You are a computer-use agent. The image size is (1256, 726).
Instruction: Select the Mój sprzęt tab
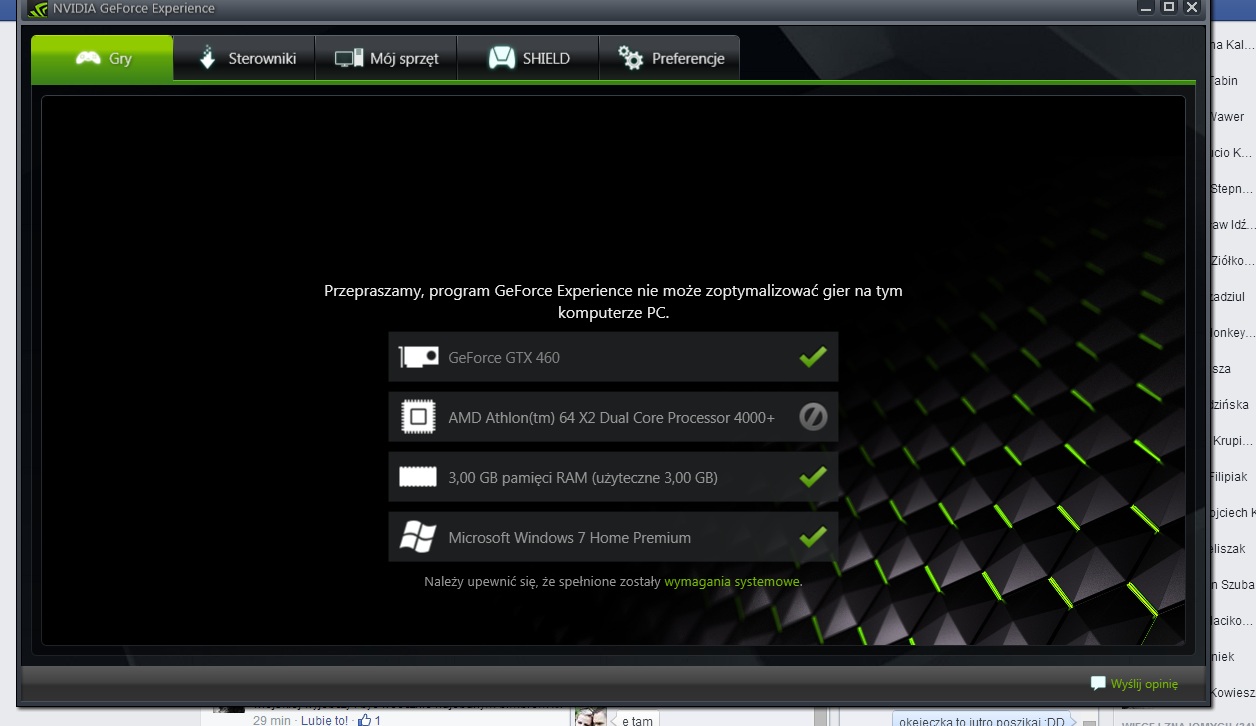click(386, 58)
